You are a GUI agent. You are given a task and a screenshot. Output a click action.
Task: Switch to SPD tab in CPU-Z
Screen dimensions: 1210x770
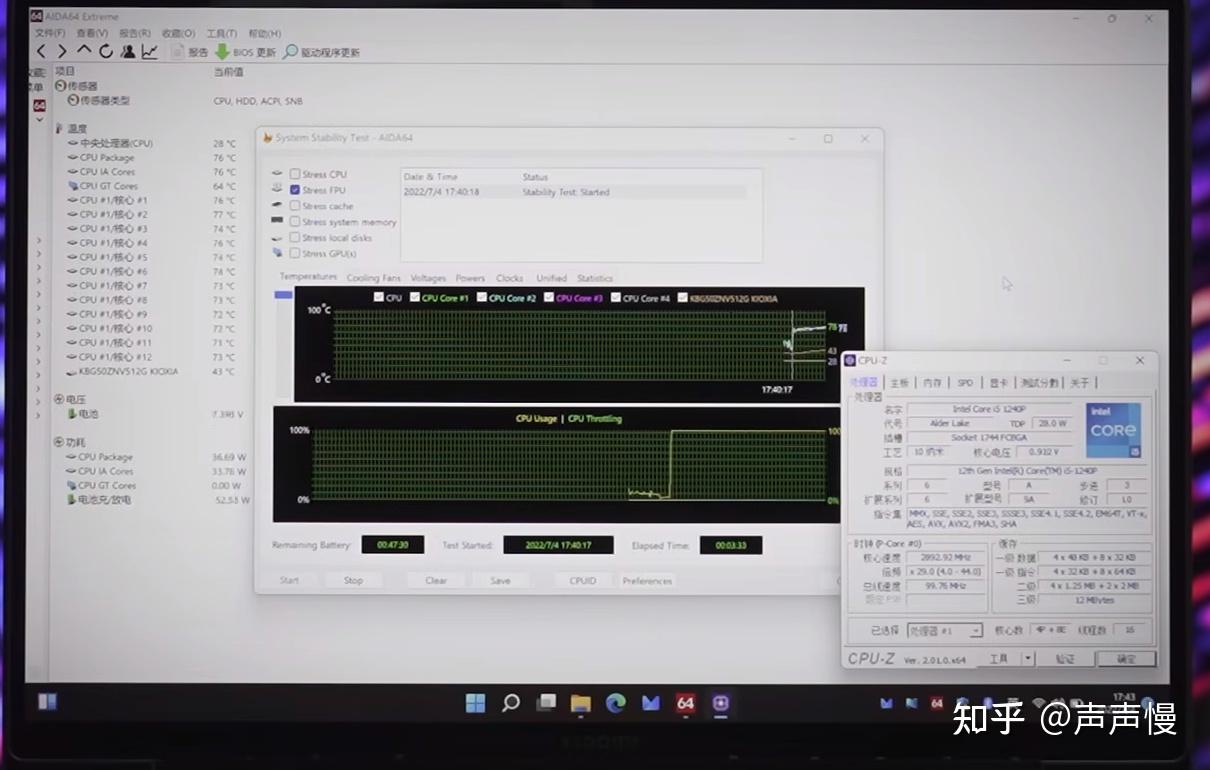tap(965, 382)
